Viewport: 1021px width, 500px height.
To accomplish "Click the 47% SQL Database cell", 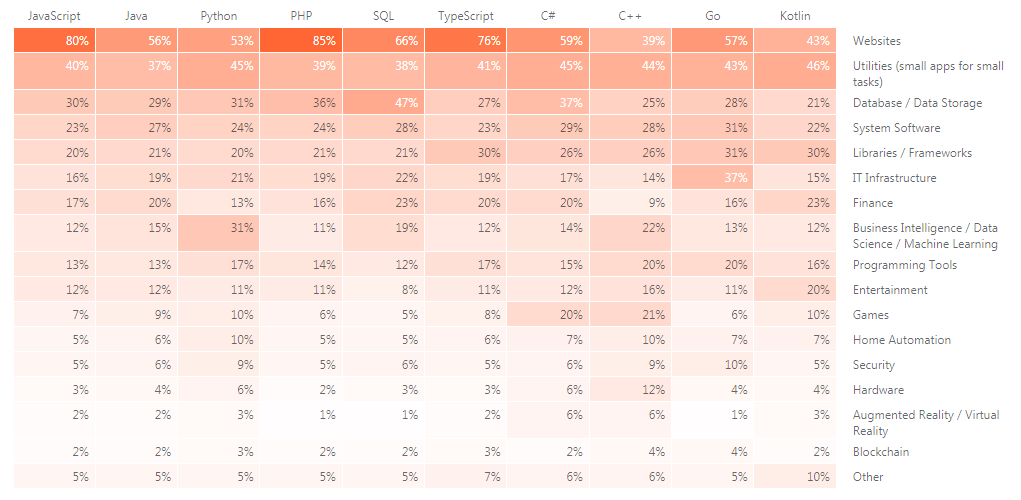I will tap(383, 103).
